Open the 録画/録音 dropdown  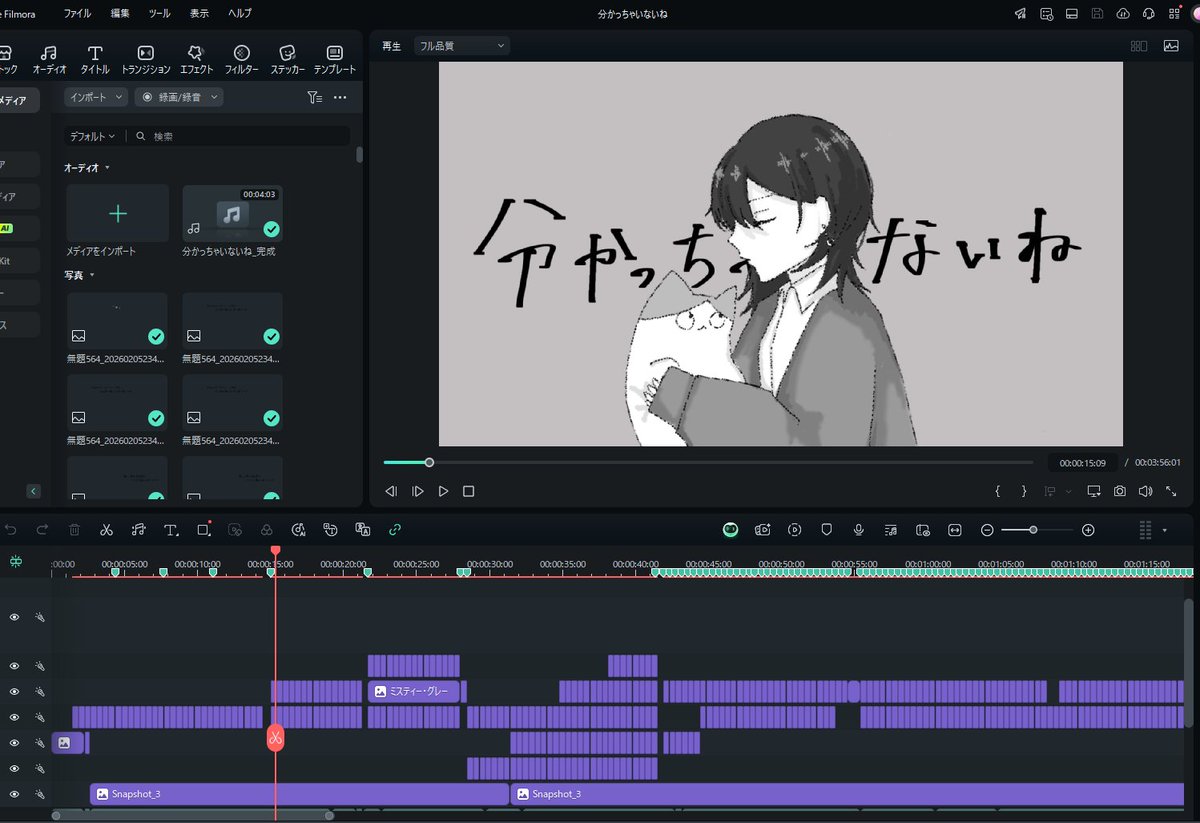pos(179,97)
